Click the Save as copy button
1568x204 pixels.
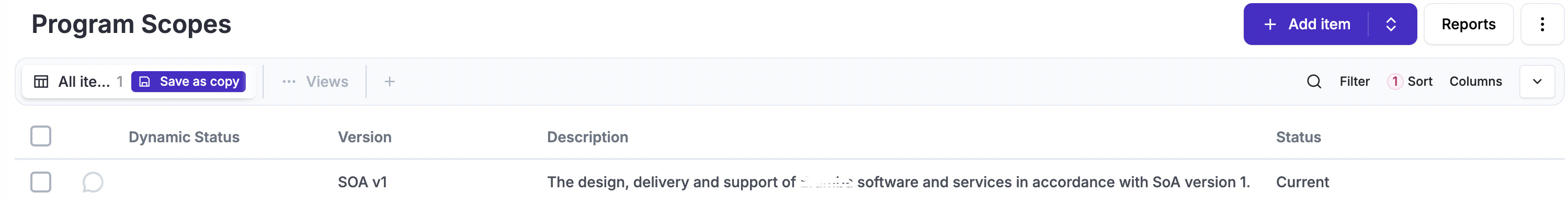(189, 82)
